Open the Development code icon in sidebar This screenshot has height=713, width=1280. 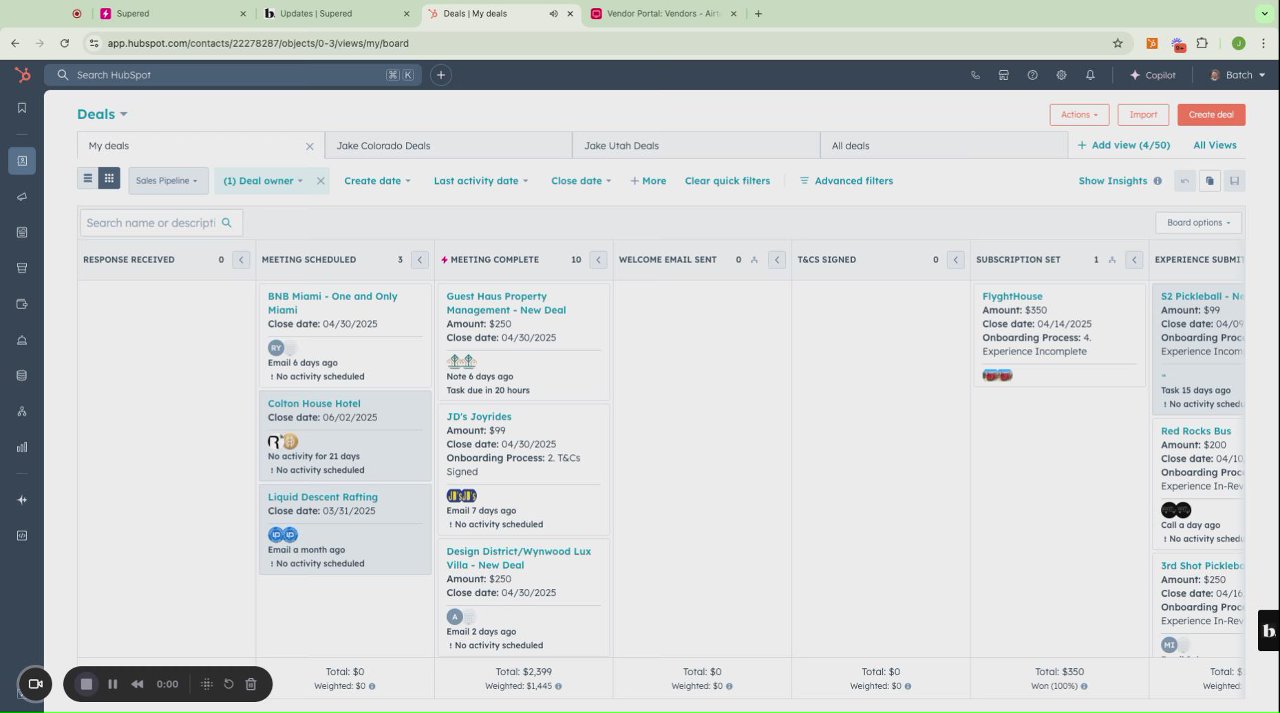coord(22,535)
